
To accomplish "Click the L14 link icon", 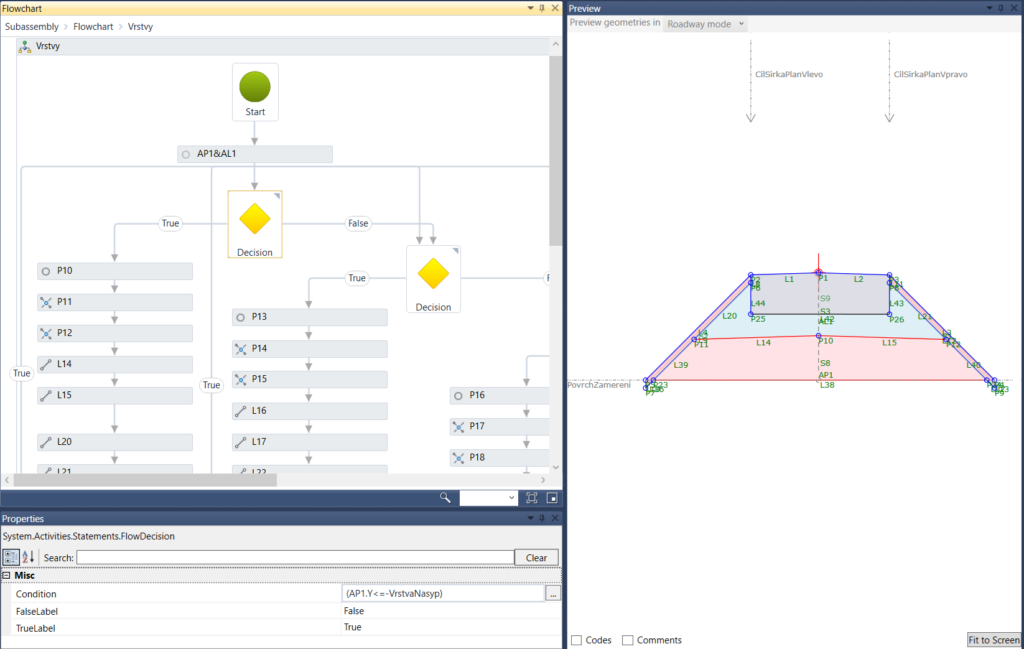I will [46, 365].
